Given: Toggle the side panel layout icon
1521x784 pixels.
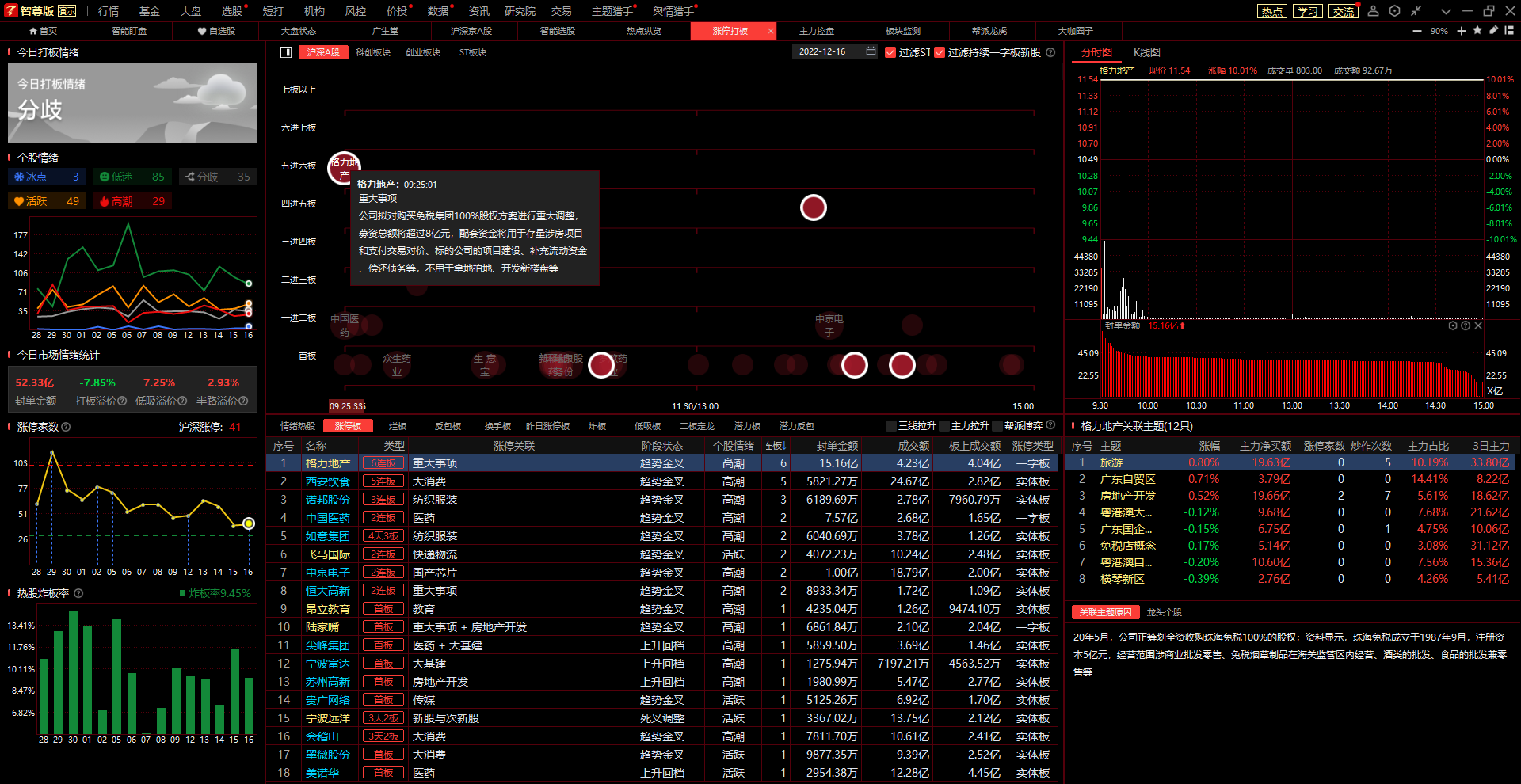Looking at the screenshot, I should pyautogui.click(x=286, y=52).
